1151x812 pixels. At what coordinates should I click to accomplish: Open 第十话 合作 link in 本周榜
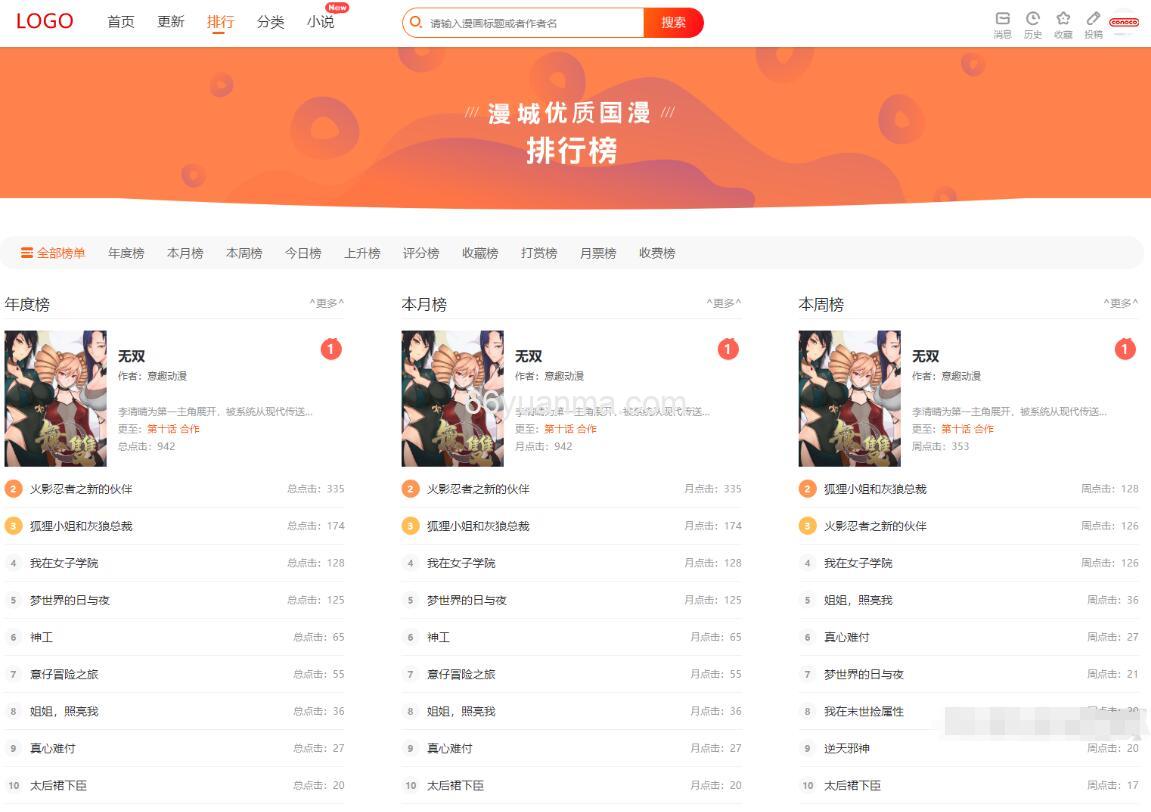(967, 429)
